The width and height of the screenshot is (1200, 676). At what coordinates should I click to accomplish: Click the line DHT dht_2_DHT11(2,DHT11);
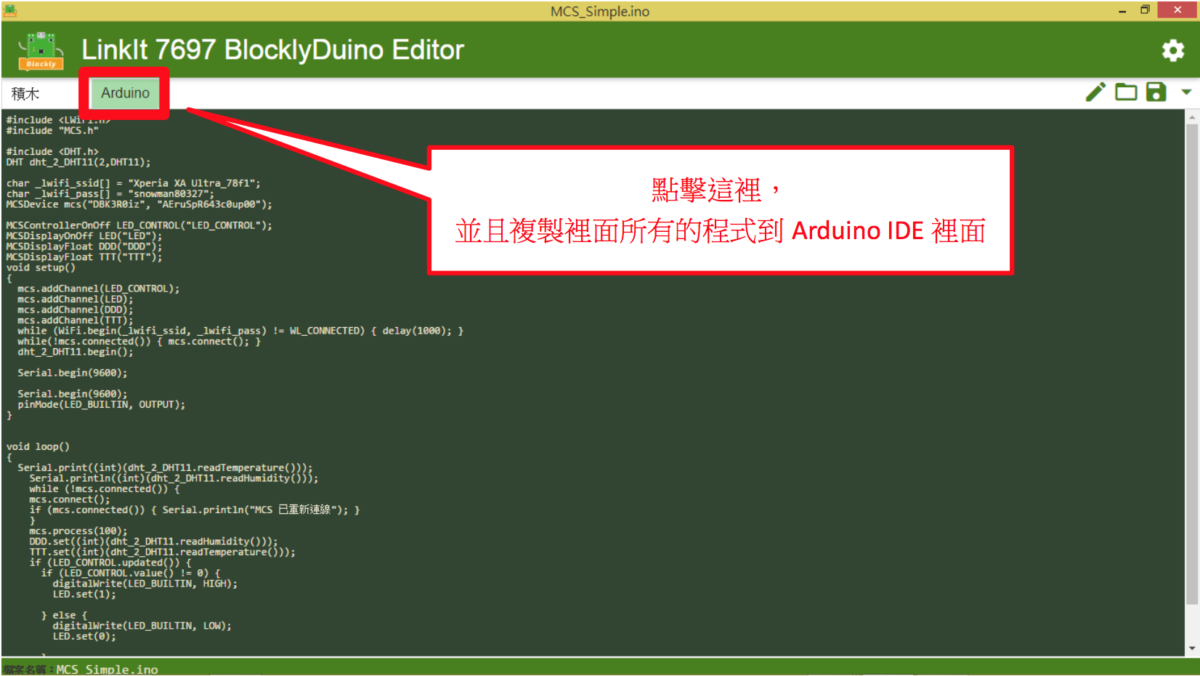click(78, 162)
